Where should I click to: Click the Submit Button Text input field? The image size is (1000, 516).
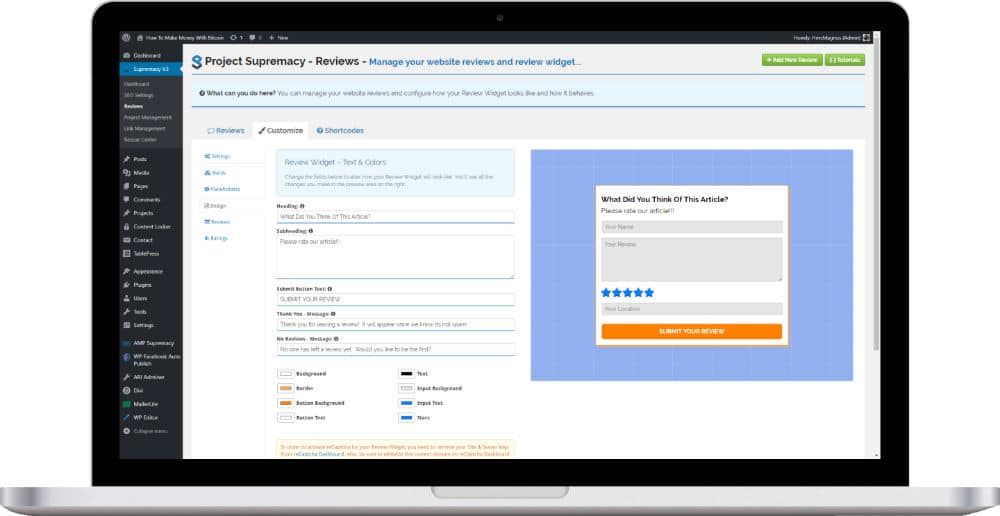click(x=395, y=299)
